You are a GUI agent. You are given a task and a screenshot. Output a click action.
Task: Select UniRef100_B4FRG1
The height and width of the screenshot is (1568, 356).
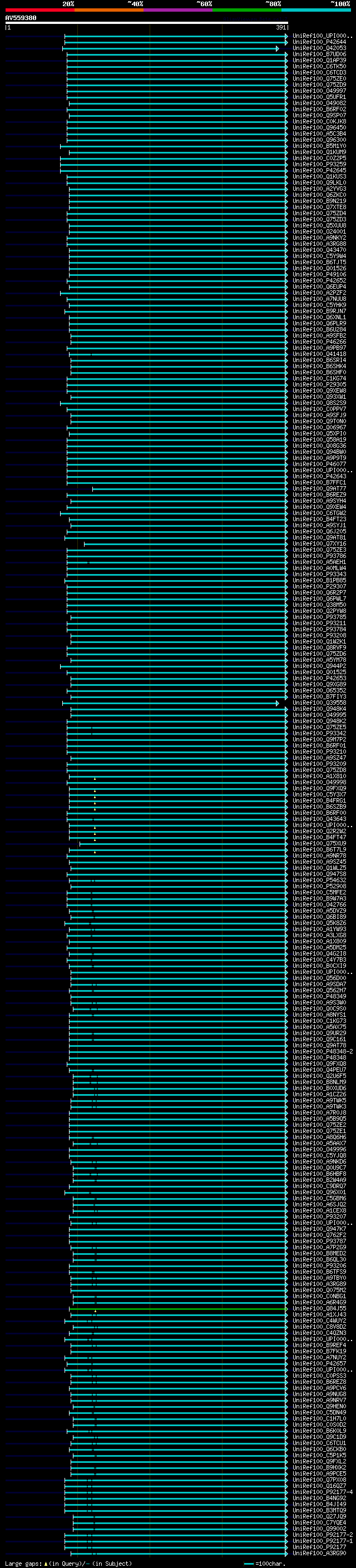319,800
